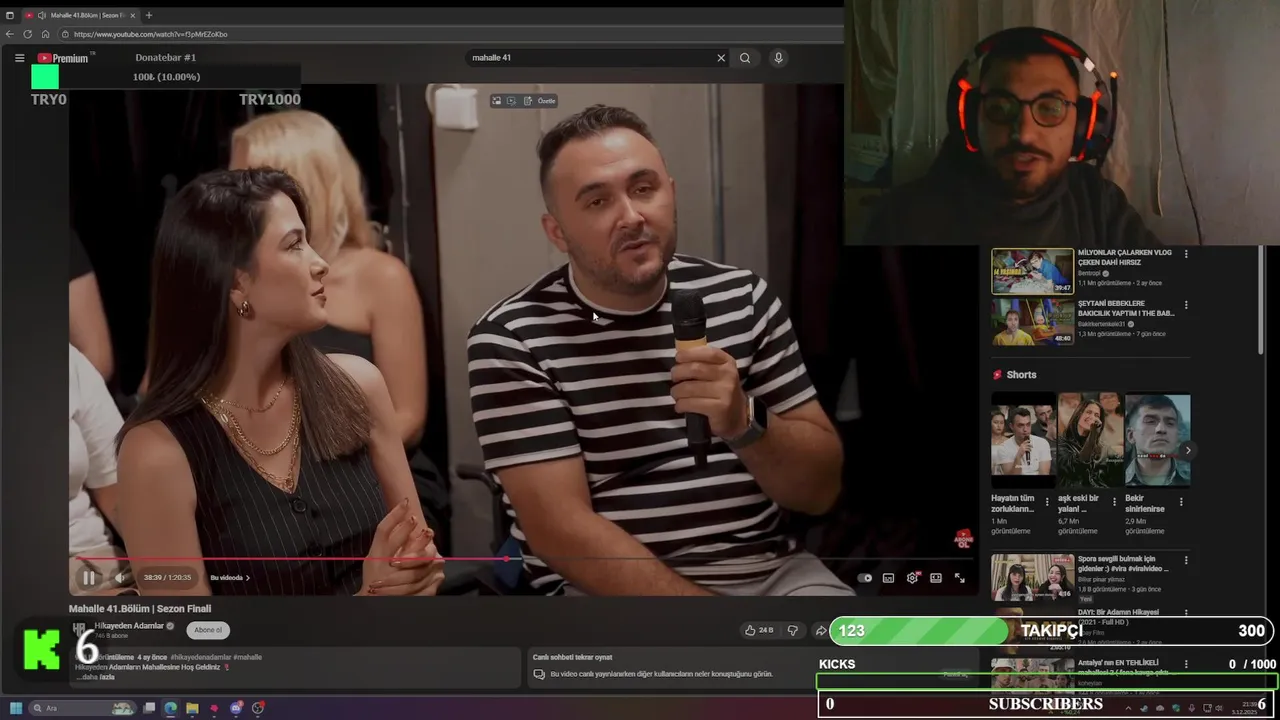Open options for 'ŞEYTANİ BEBEKLERE' video
1280x720 pixels.
[1186, 304]
